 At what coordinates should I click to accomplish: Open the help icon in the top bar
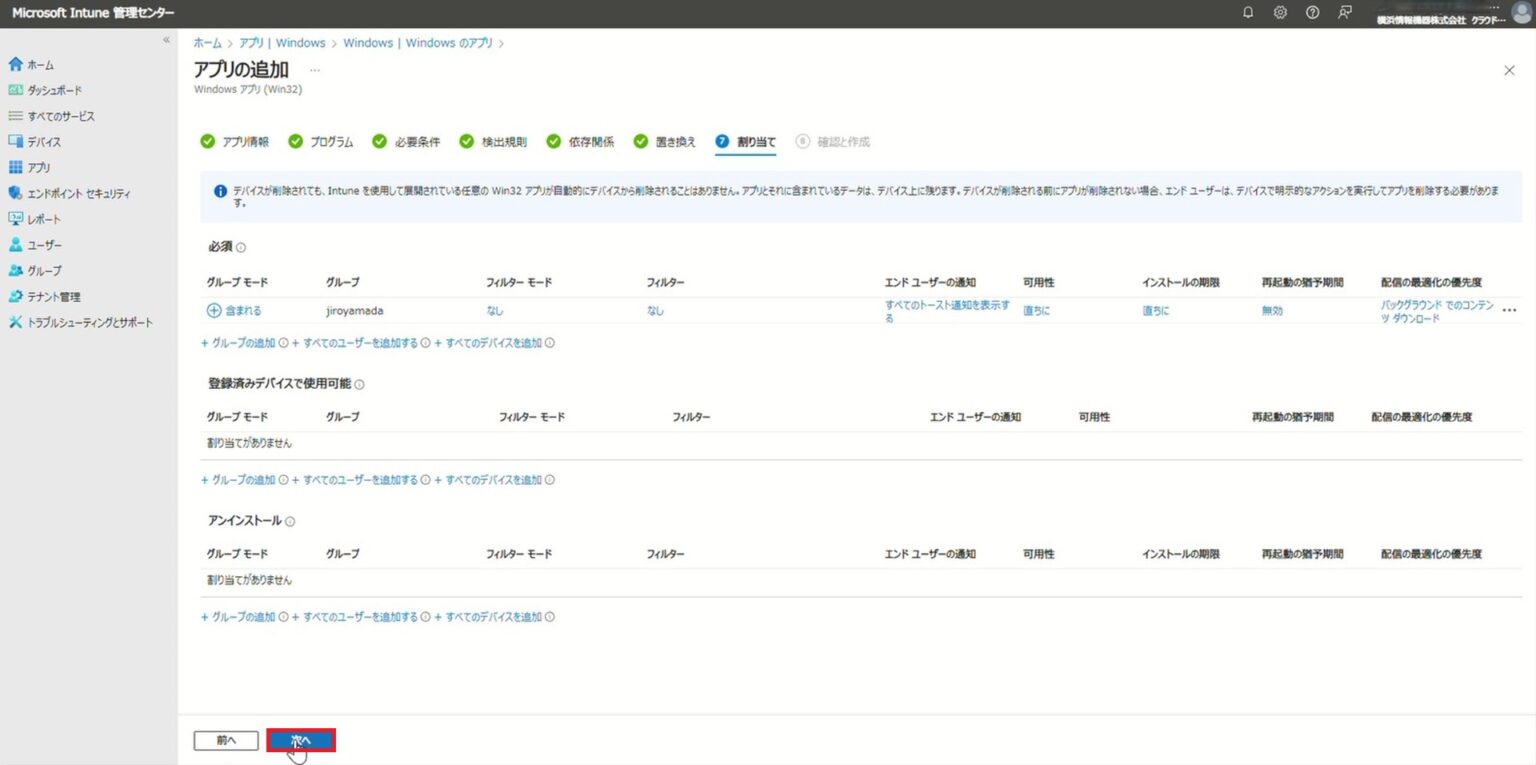coord(1312,12)
